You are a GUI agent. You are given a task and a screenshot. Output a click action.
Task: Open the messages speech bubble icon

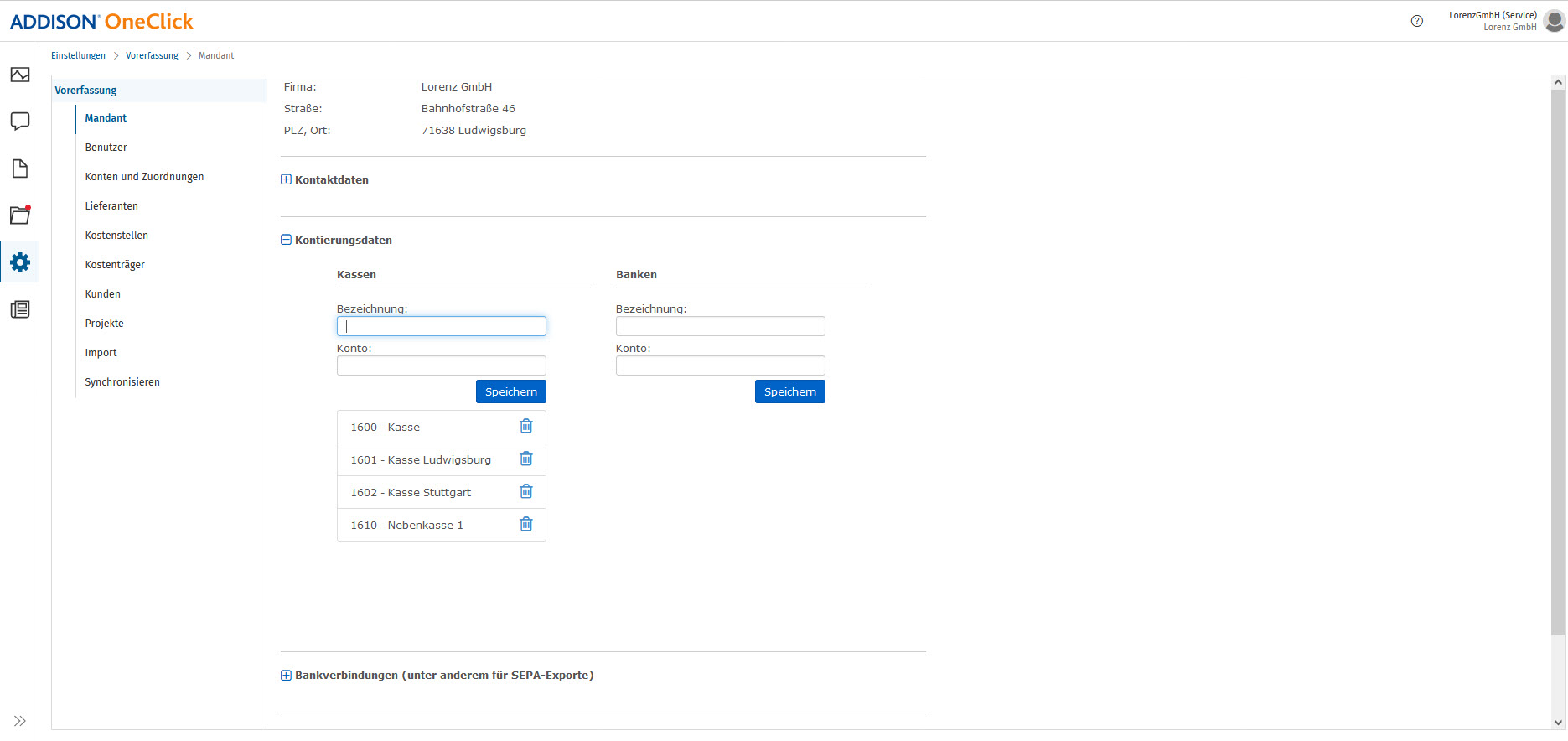pyautogui.click(x=20, y=122)
